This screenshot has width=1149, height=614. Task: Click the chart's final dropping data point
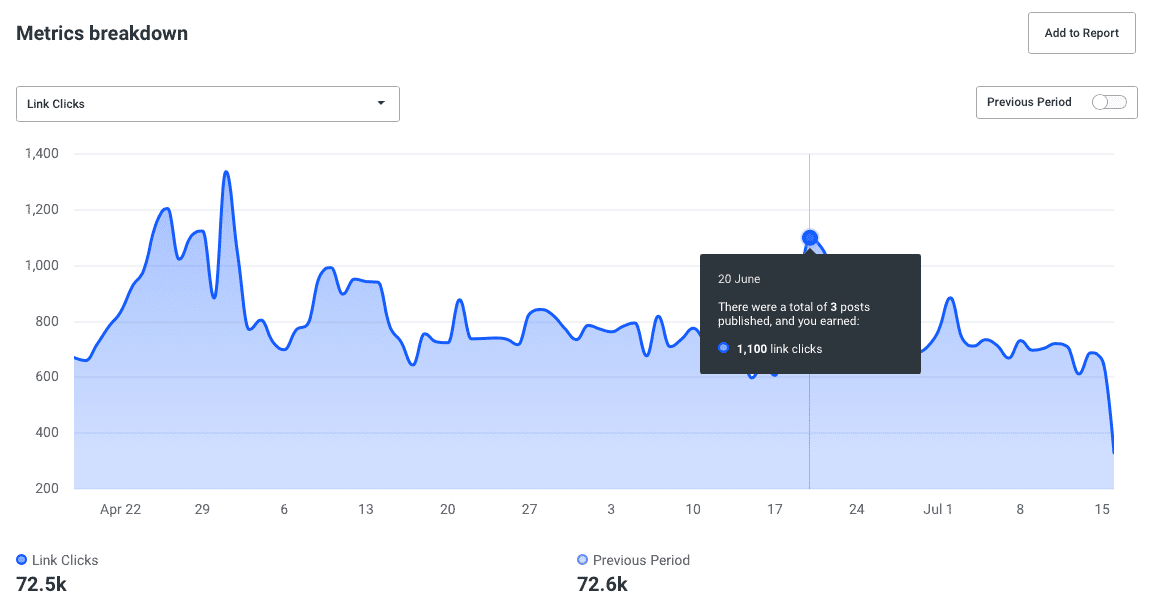1113,452
